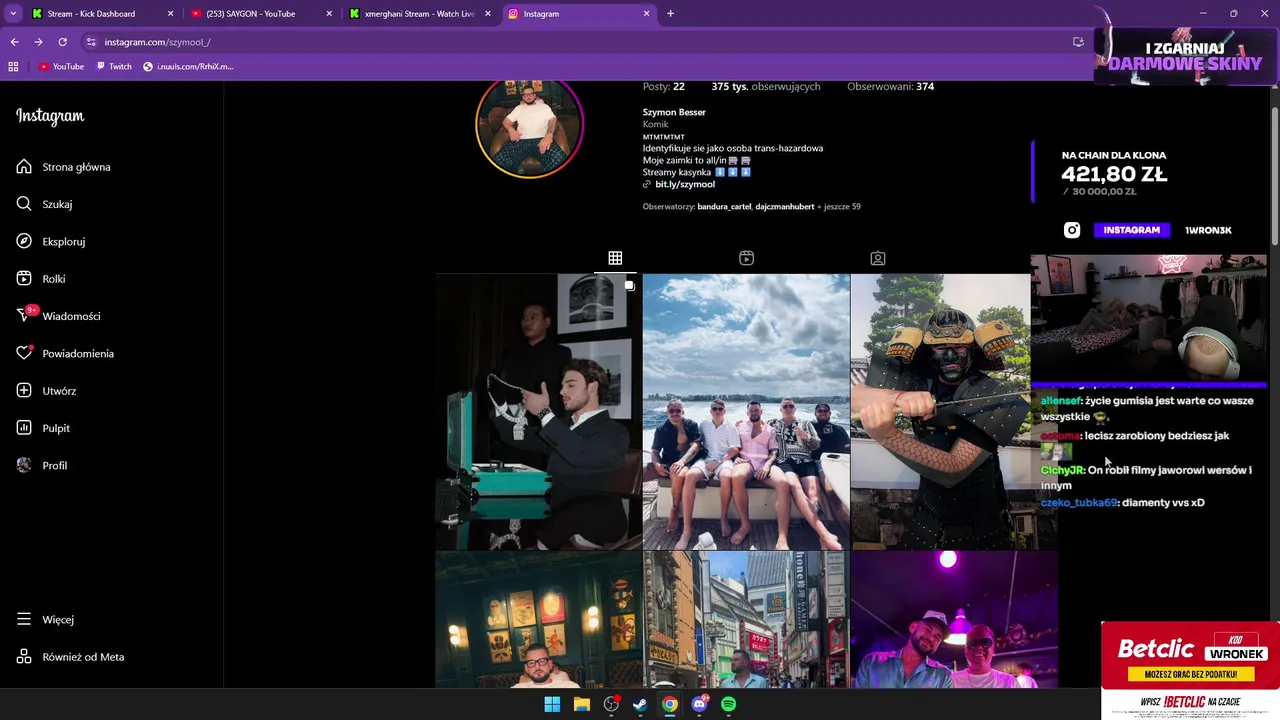Open the profile picture story ring
Image resolution: width=1280 pixels, height=720 pixels.
pyautogui.click(x=529, y=127)
